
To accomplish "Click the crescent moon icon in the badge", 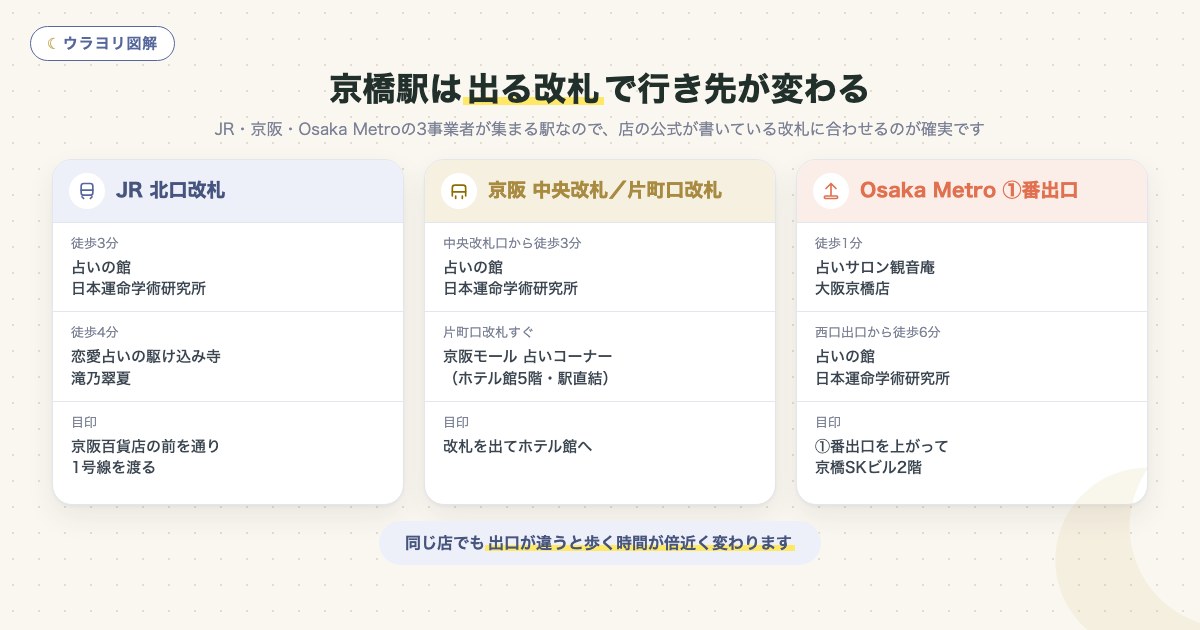I will (x=52, y=44).
